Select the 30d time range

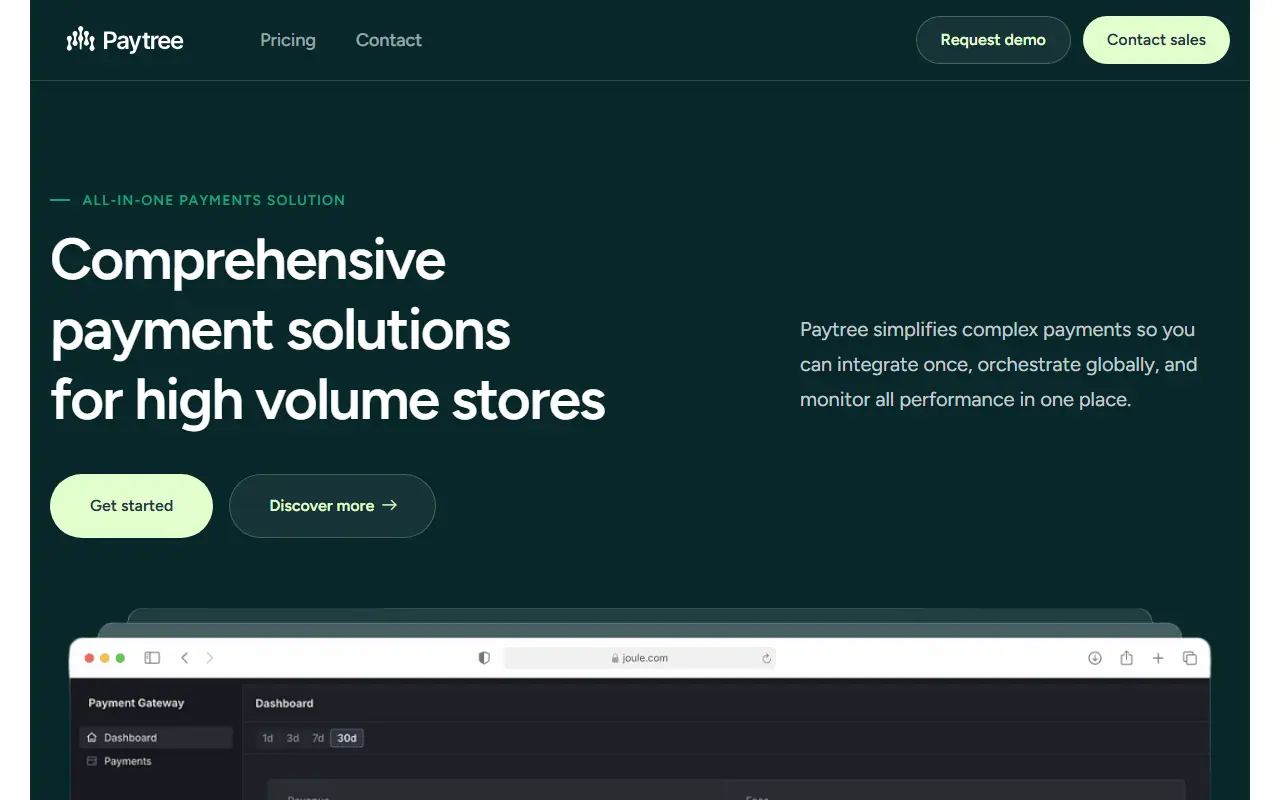(x=347, y=738)
